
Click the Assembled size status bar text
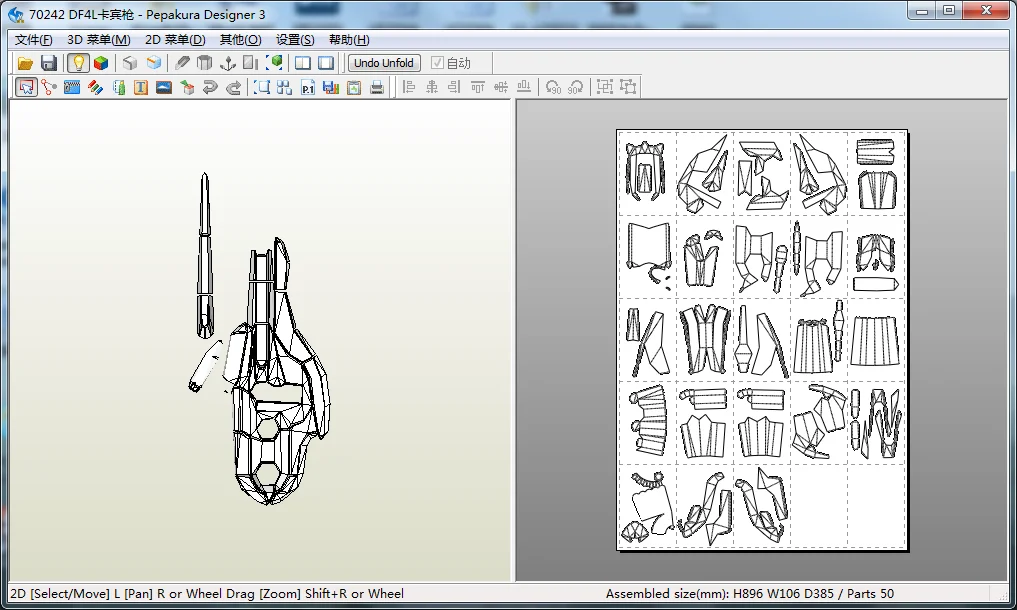tap(750, 594)
